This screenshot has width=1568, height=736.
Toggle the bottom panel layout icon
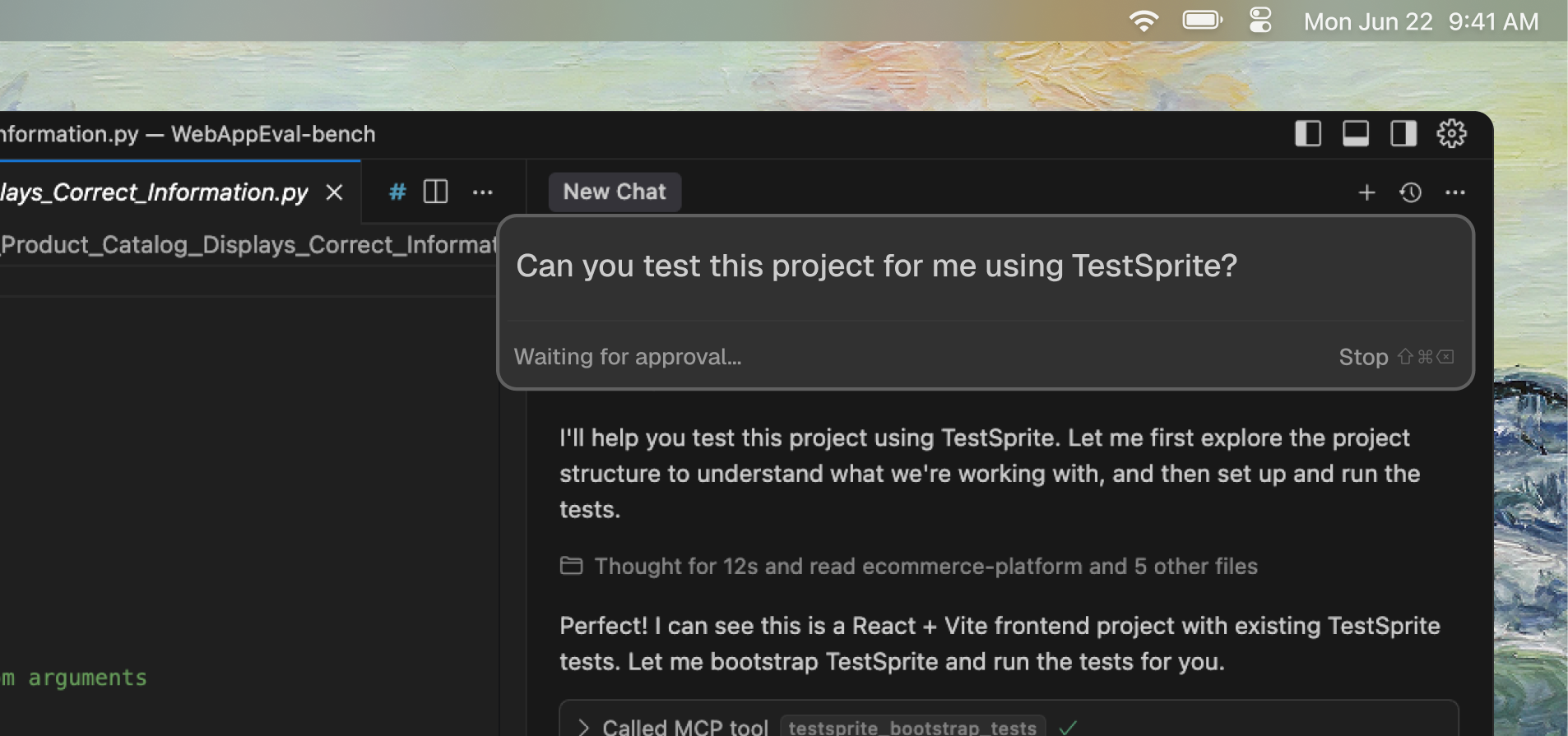click(1355, 133)
